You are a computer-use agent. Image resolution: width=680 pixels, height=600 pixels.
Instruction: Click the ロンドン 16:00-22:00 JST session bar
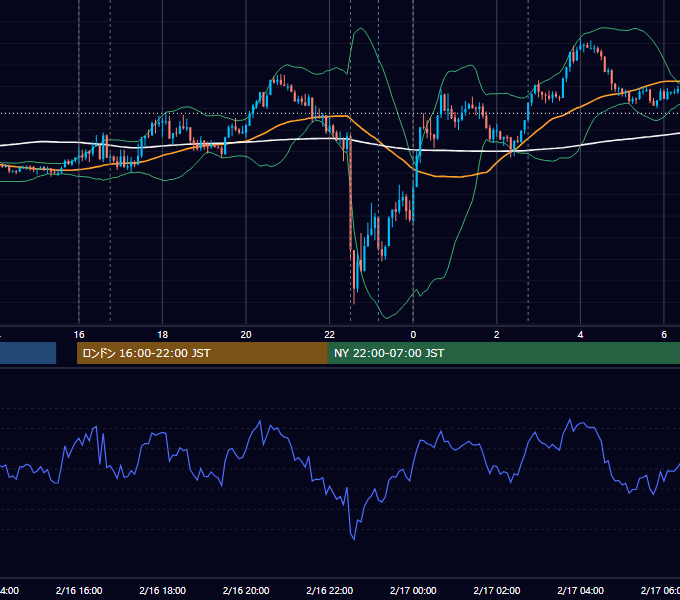pos(202,353)
